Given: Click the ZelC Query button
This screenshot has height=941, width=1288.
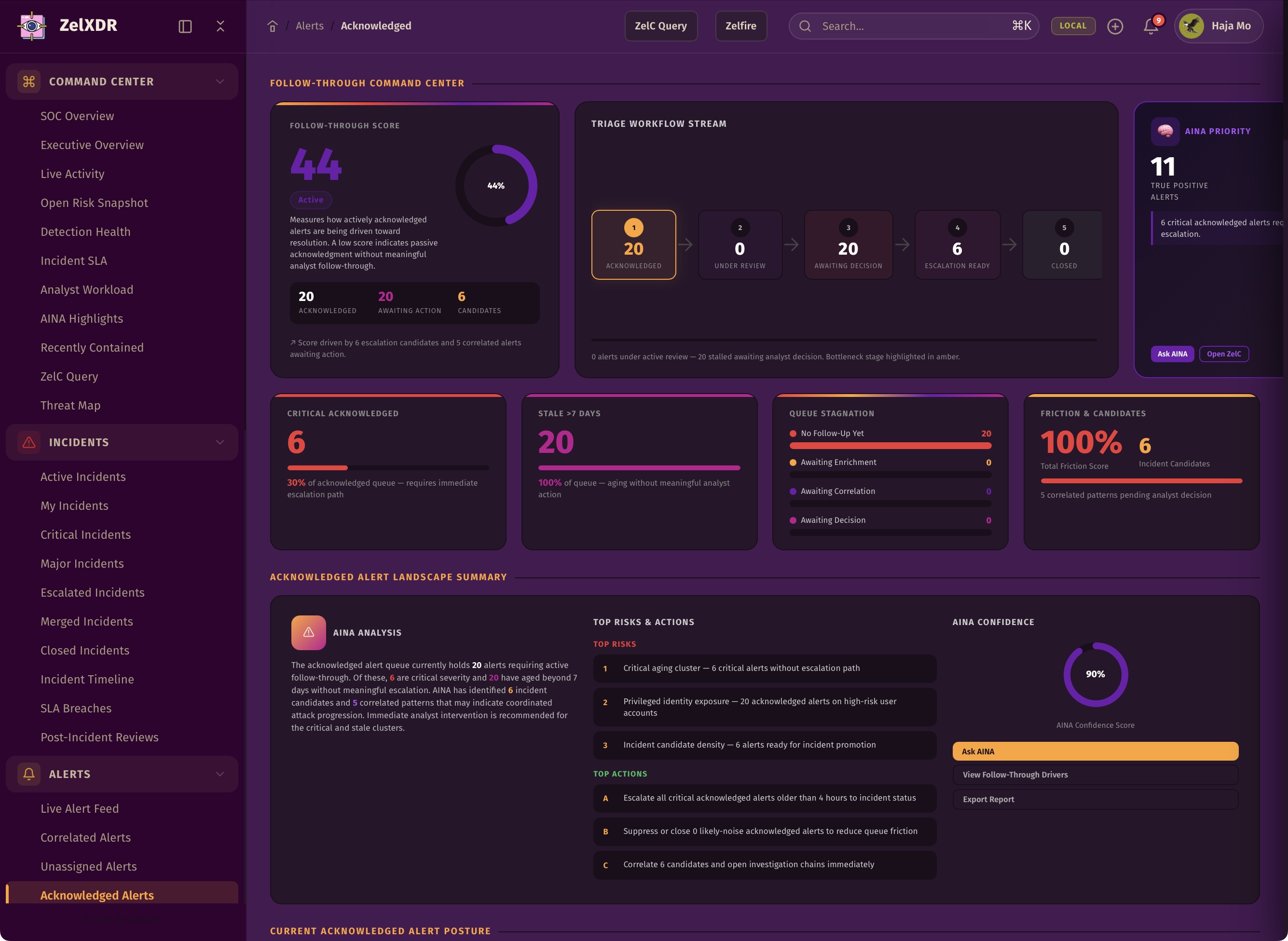Looking at the screenshot, I should click(661, 26).
